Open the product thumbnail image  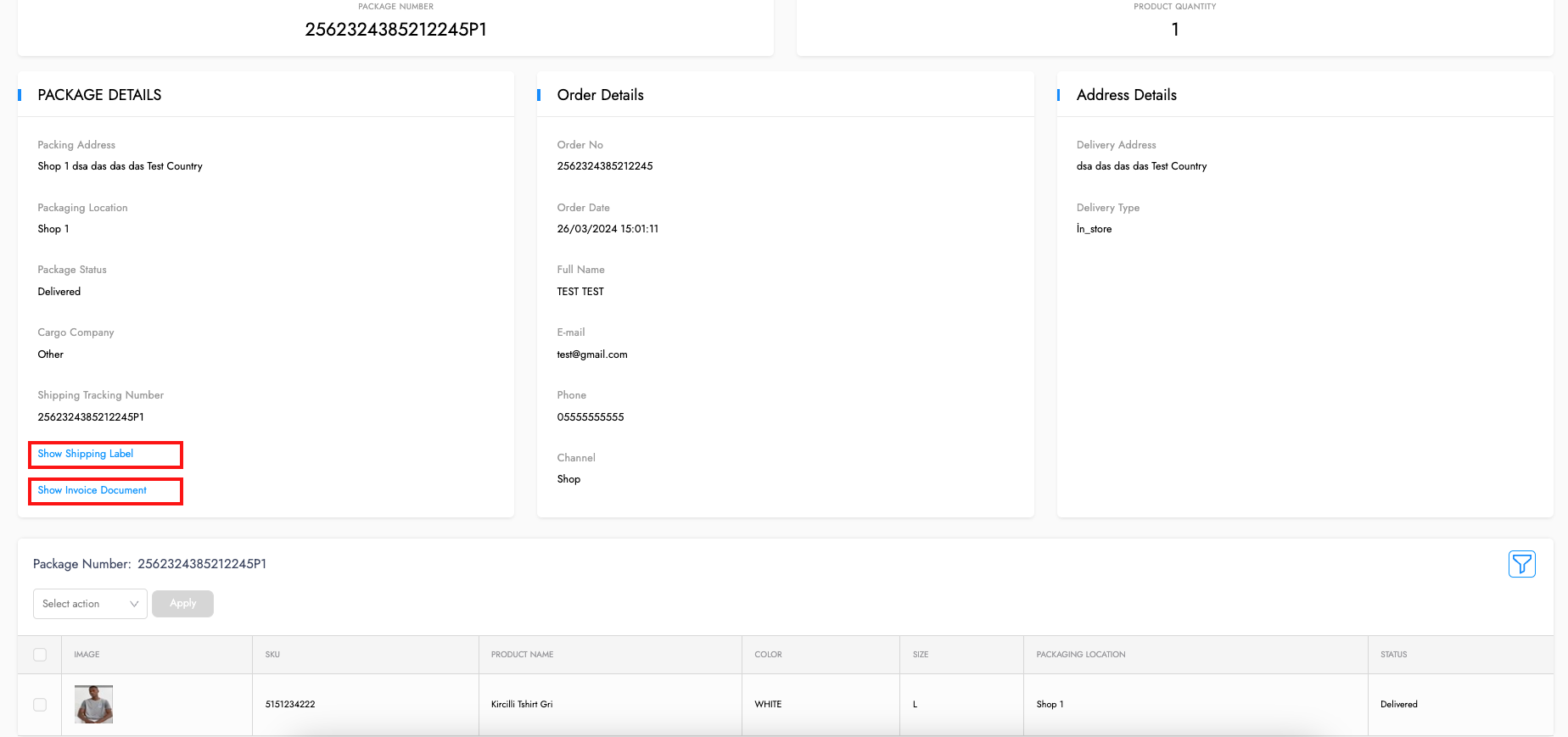coord(93,704)
